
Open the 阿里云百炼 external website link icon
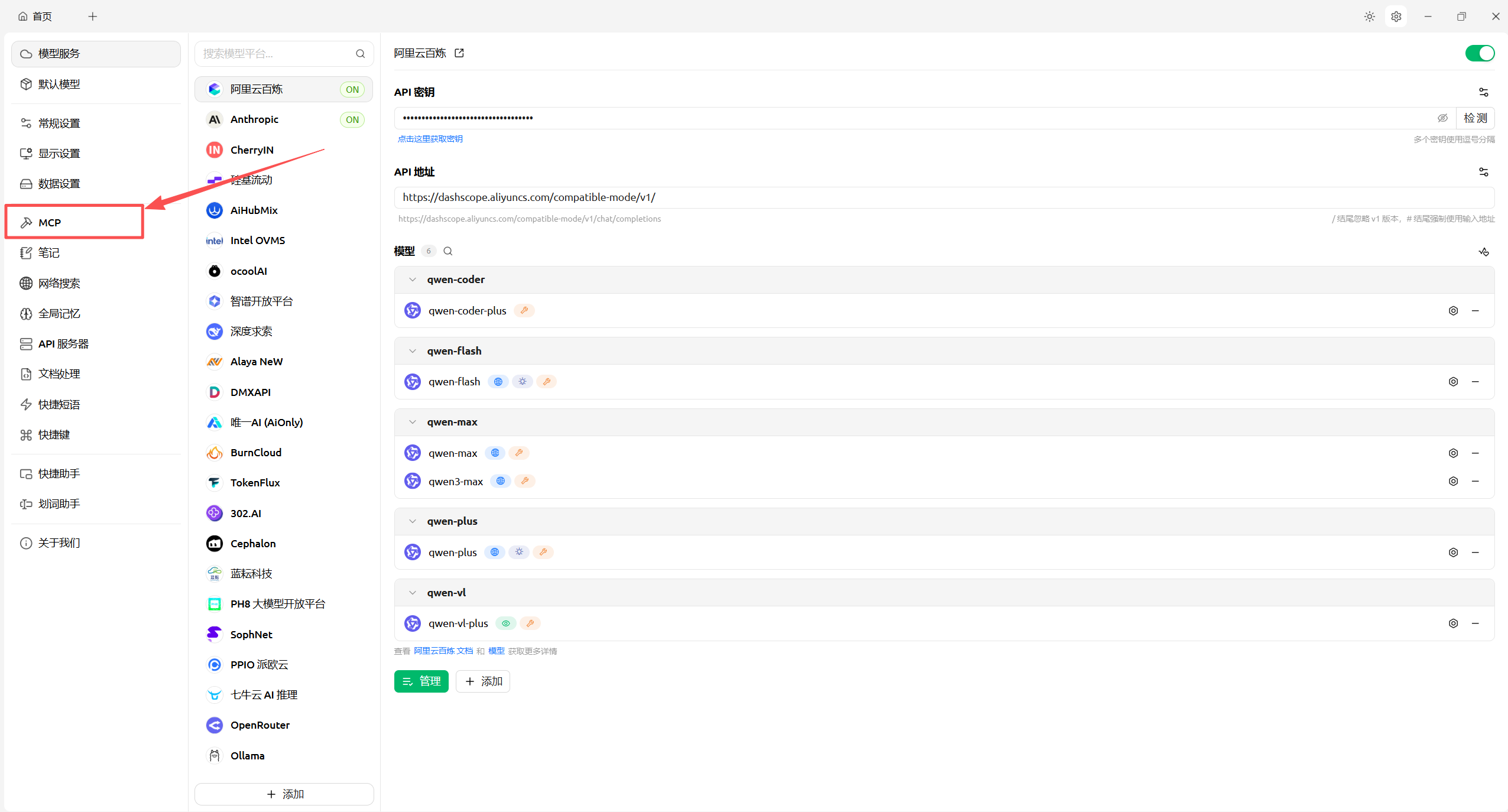[x=459, y=53]
